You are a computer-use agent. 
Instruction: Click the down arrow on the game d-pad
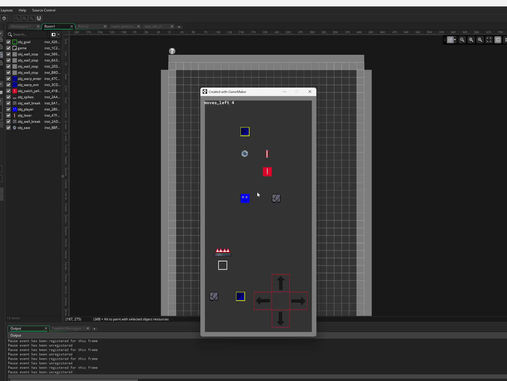click(x=281, y=319)
